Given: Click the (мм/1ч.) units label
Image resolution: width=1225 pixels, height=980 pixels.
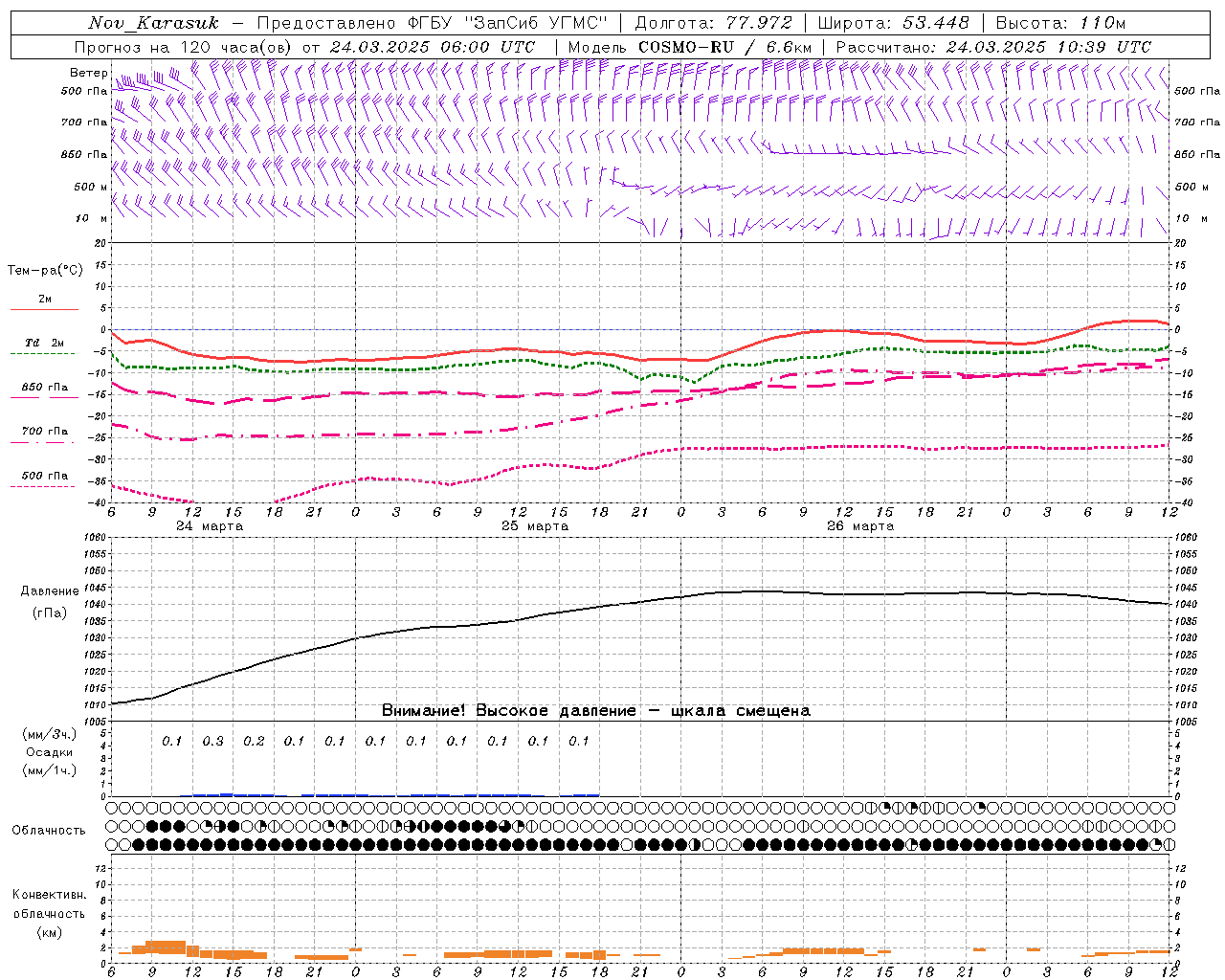Looking at the screenshot, I should tap(49, 770).
